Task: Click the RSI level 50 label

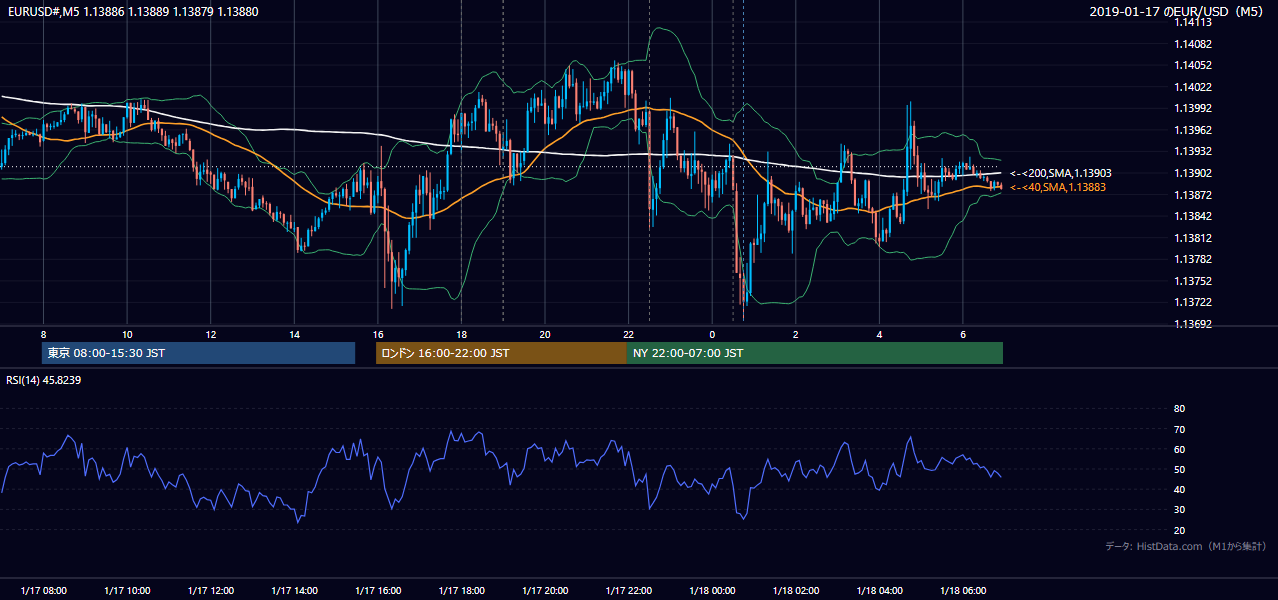Action: click(x=1179, y=469)
